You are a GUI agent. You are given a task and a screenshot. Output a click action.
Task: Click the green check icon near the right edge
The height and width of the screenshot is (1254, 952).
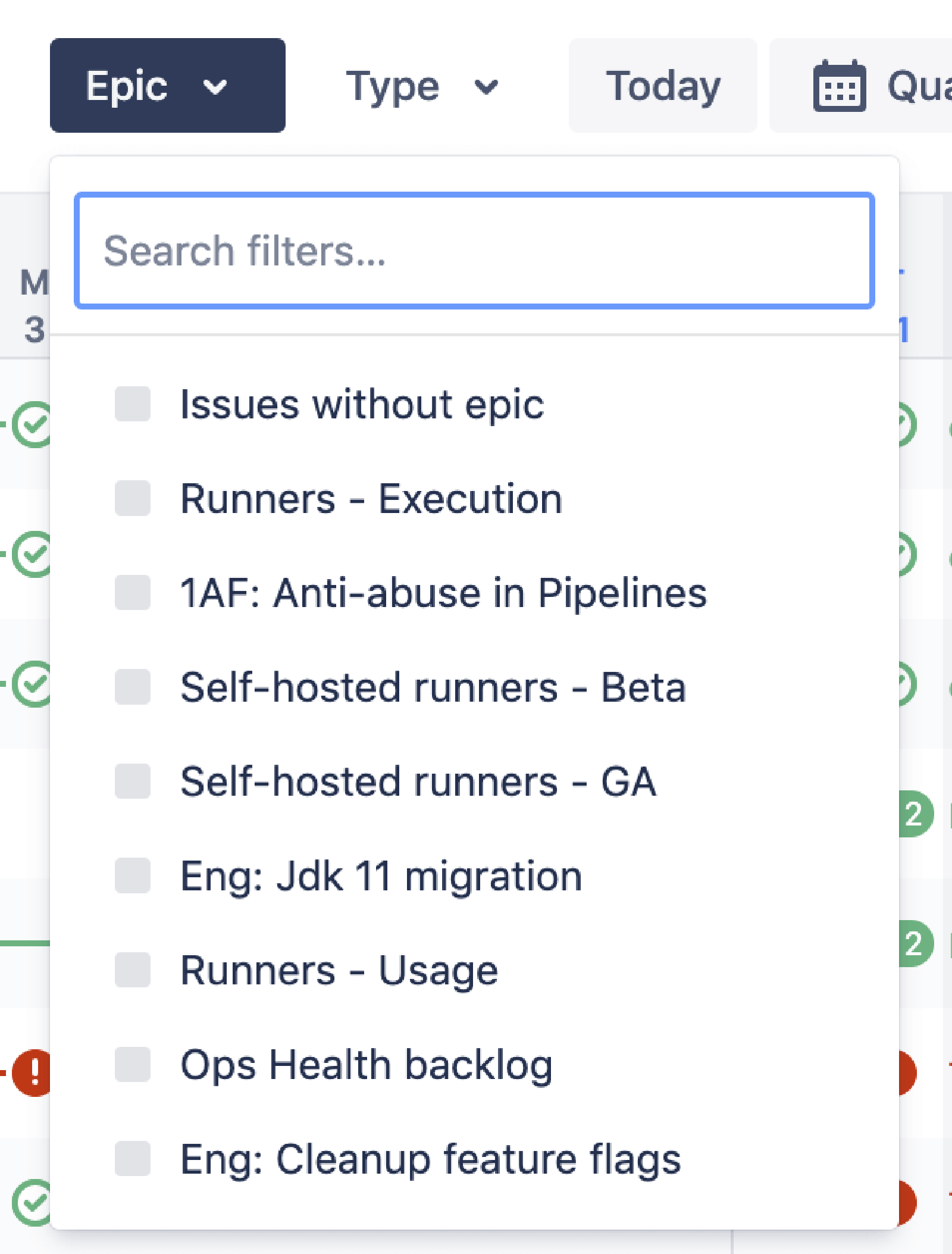908,424
